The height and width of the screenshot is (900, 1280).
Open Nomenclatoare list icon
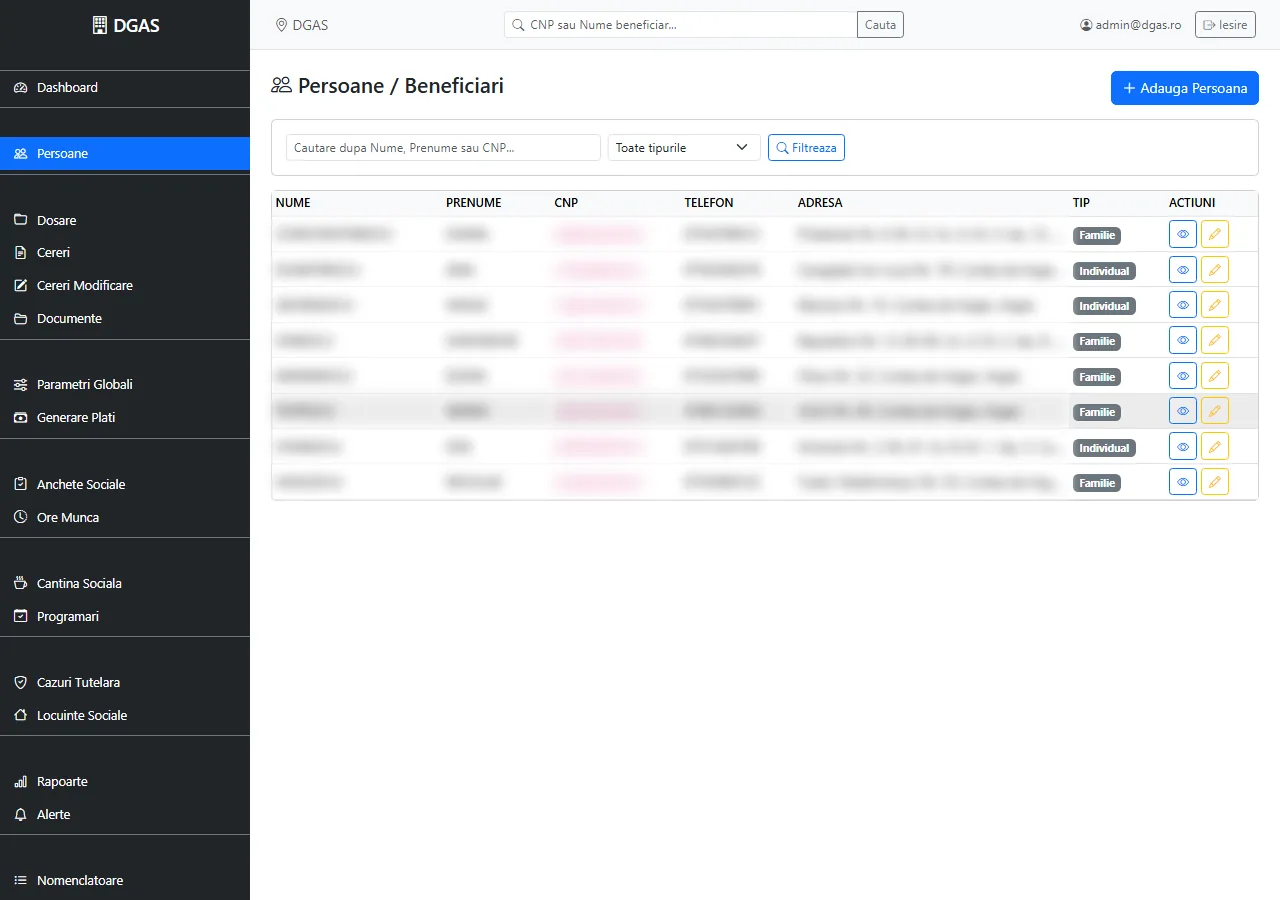pos(20,880)
